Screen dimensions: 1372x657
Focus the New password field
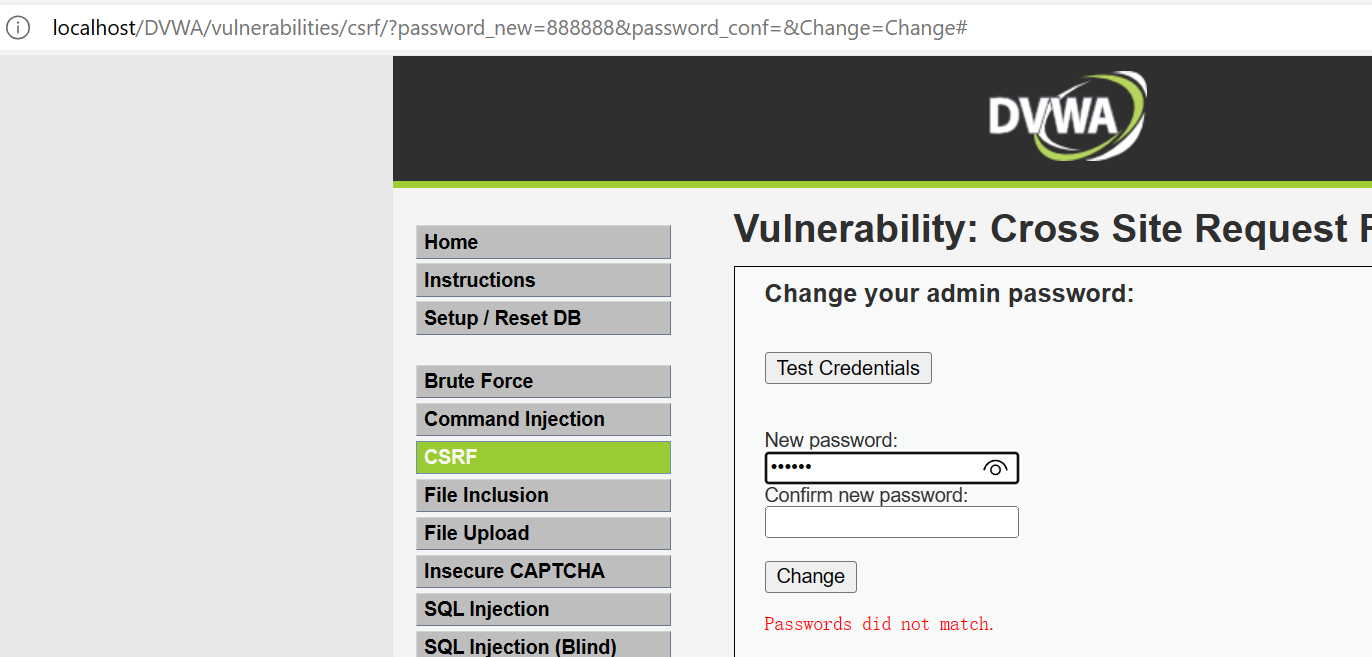tap(870, 468)
